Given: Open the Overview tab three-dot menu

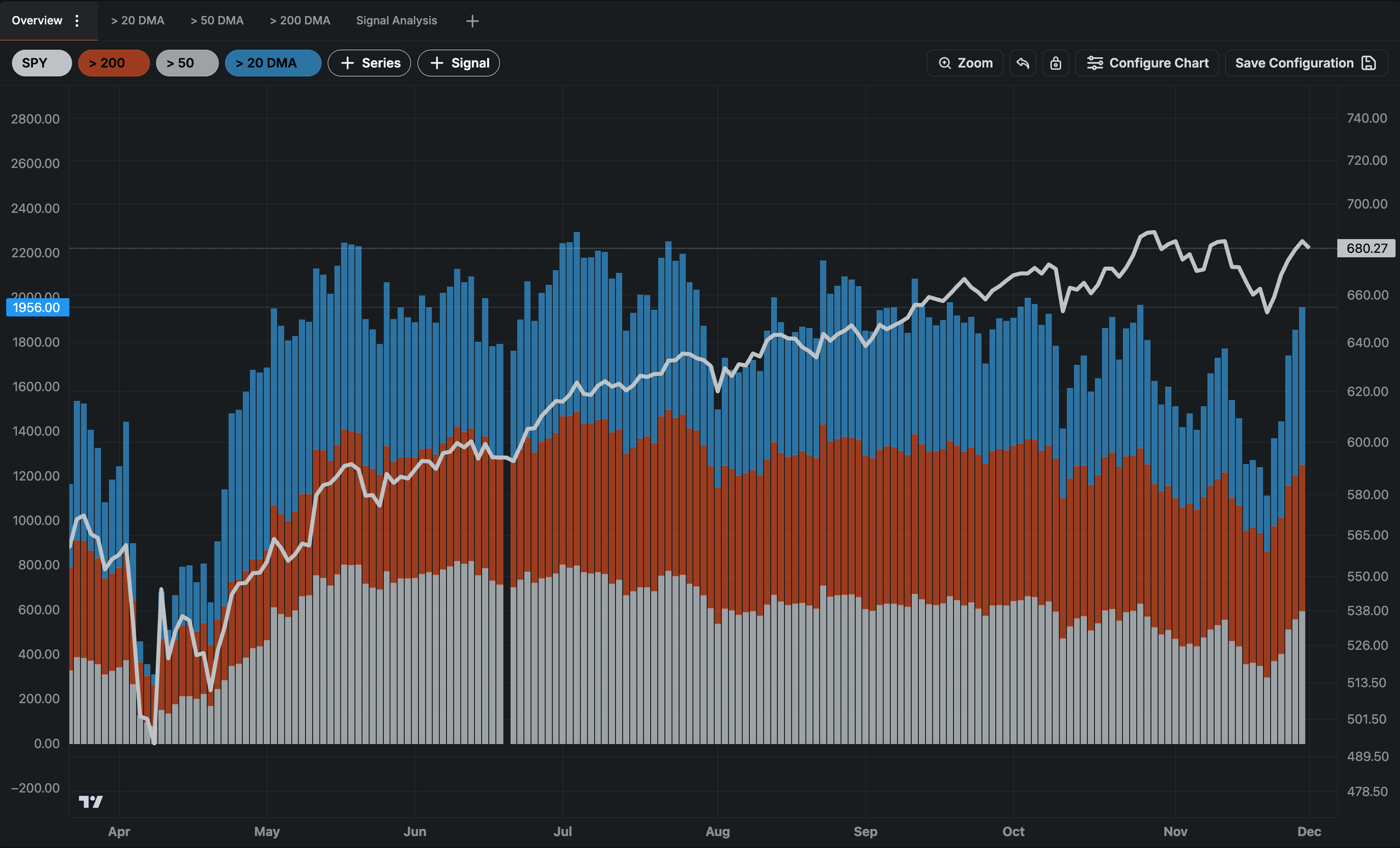Looking at the screenshot, I should [77, 21].
